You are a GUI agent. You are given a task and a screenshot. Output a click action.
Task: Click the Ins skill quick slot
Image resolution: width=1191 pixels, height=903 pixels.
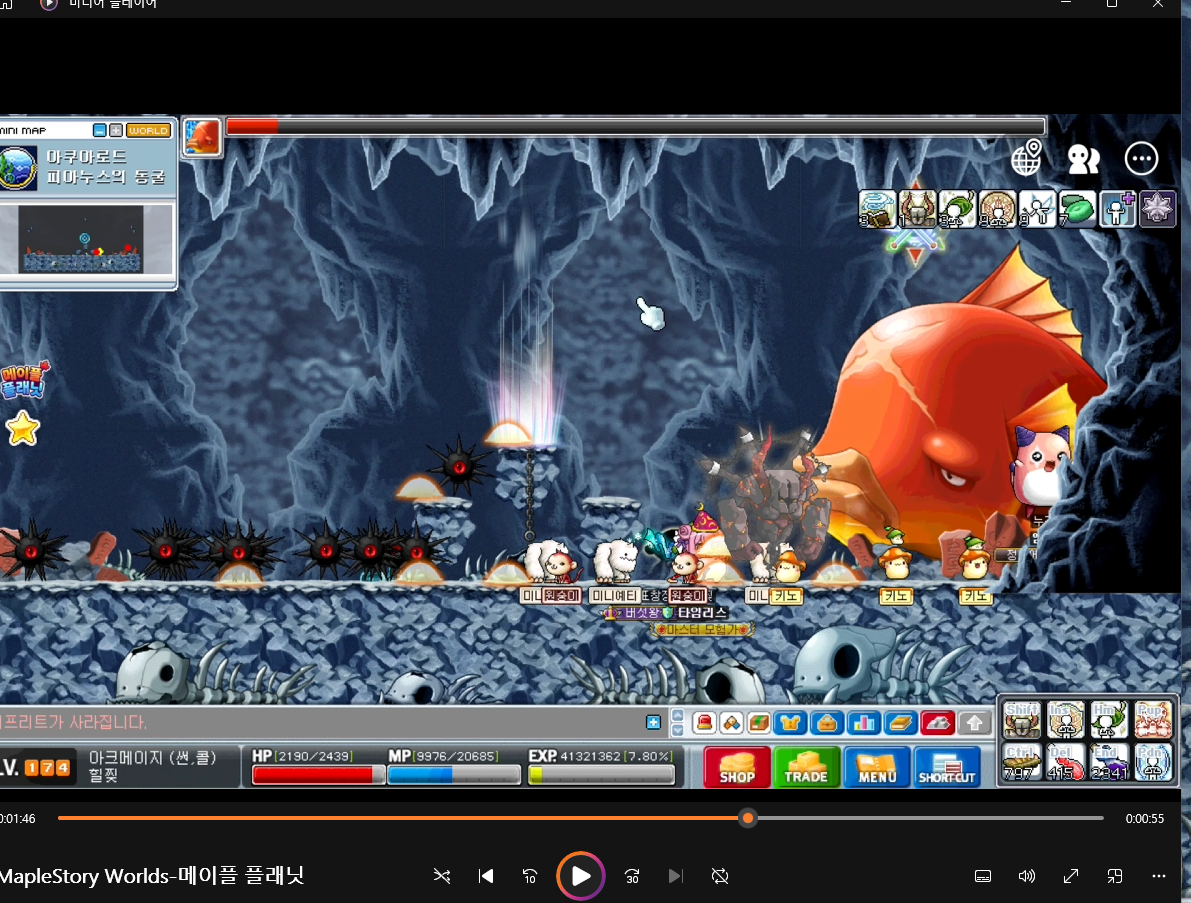click(1066, 719)
